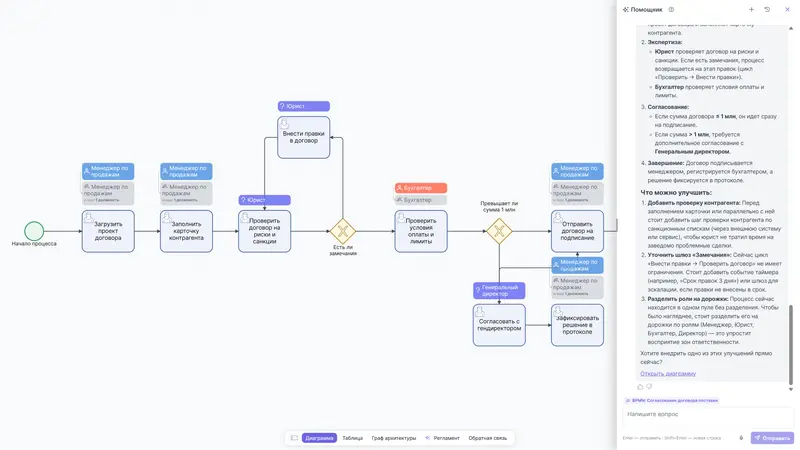Image resolution: width=800 pixels, height=450 pixels.
Task: Select the green start event circle
Action: [x=34, y=231]
